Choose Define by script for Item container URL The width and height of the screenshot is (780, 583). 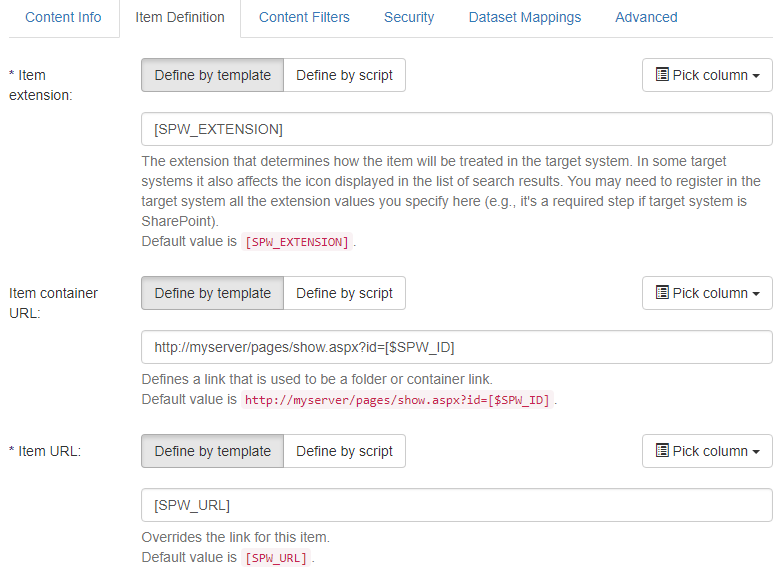(344, 293)
